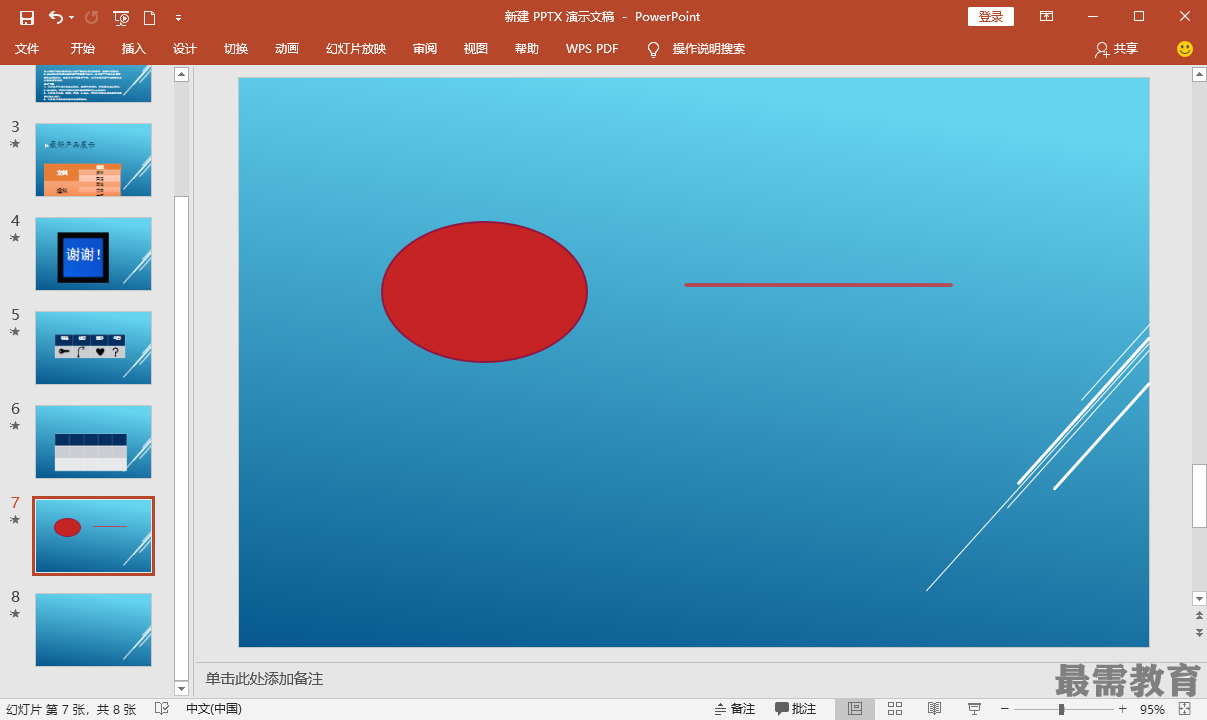Click the zoom out minus button
This screenshot has height=720, width=1207.
click(1004, 709)
